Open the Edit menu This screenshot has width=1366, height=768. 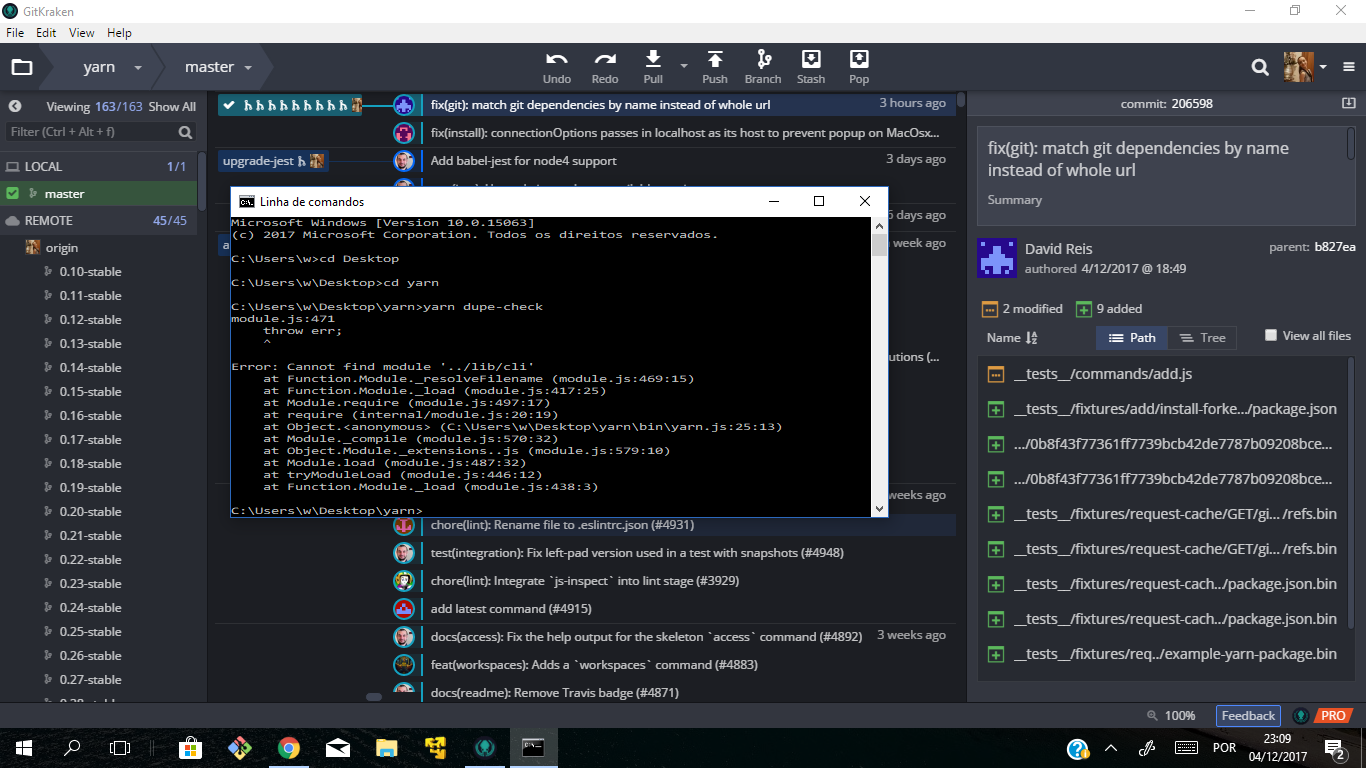coord(46,32)
